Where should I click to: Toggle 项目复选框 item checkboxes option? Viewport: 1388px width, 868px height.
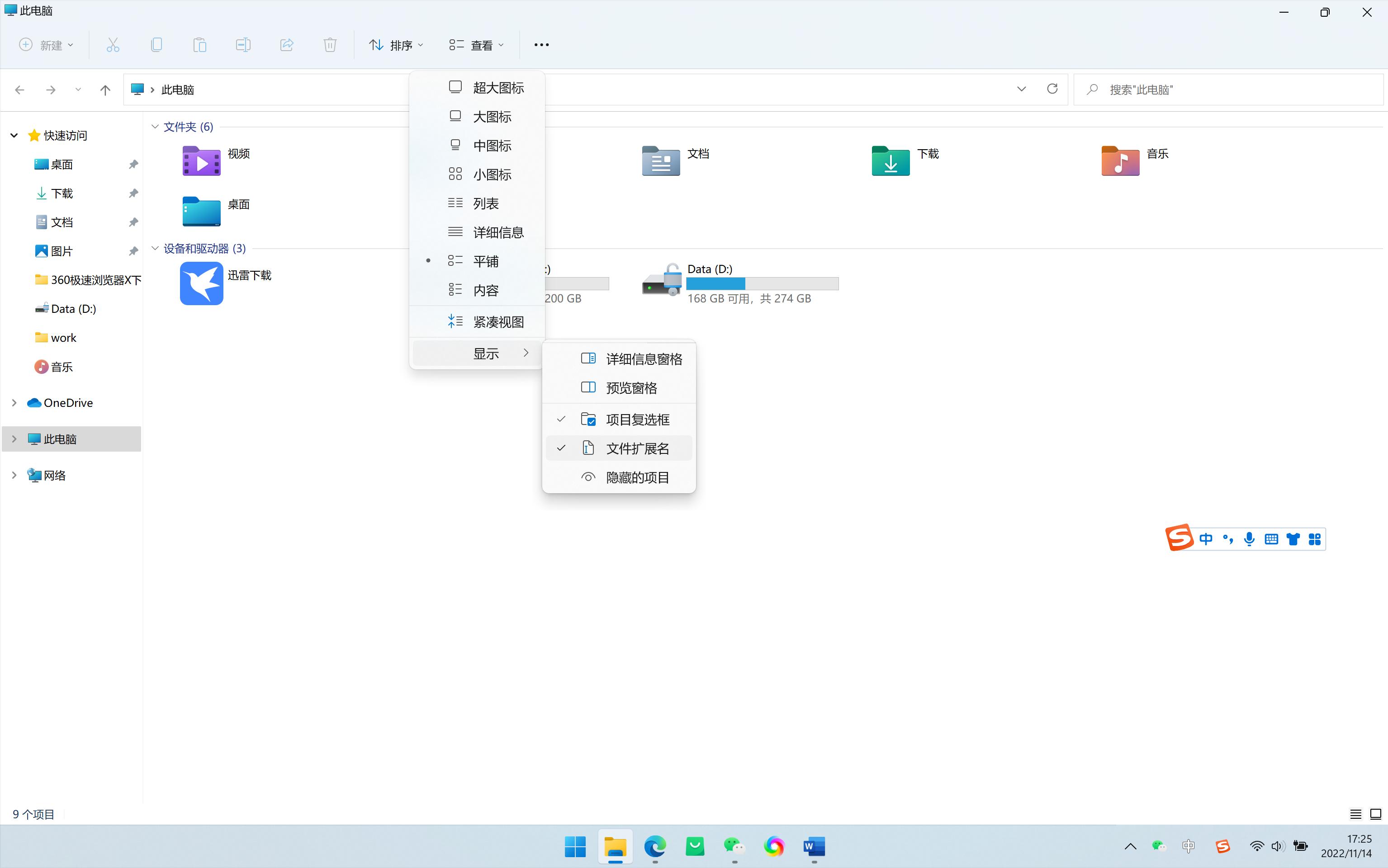tap(637, 420)
